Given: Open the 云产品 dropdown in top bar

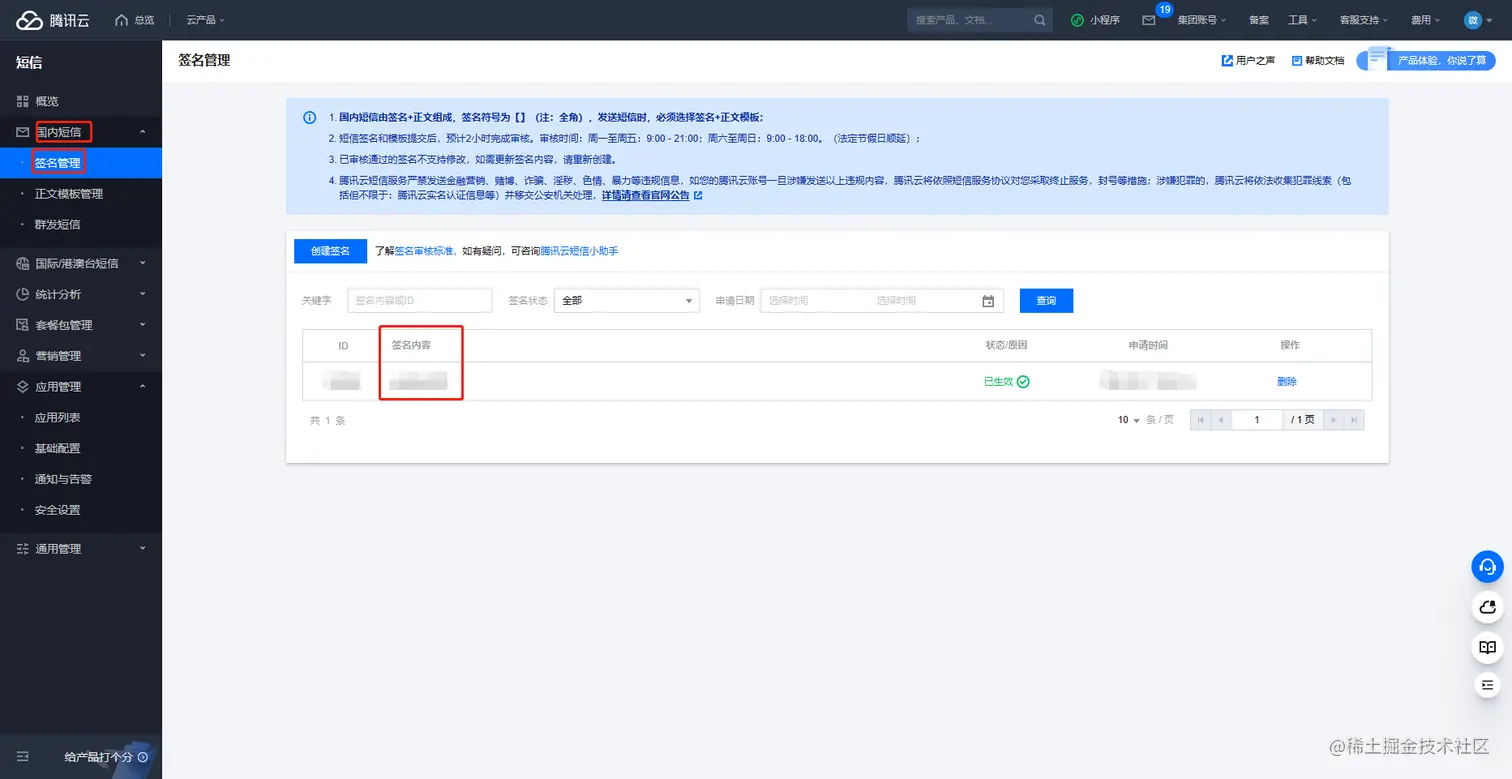Looking at the screenshot, I should tap(205, 20).
